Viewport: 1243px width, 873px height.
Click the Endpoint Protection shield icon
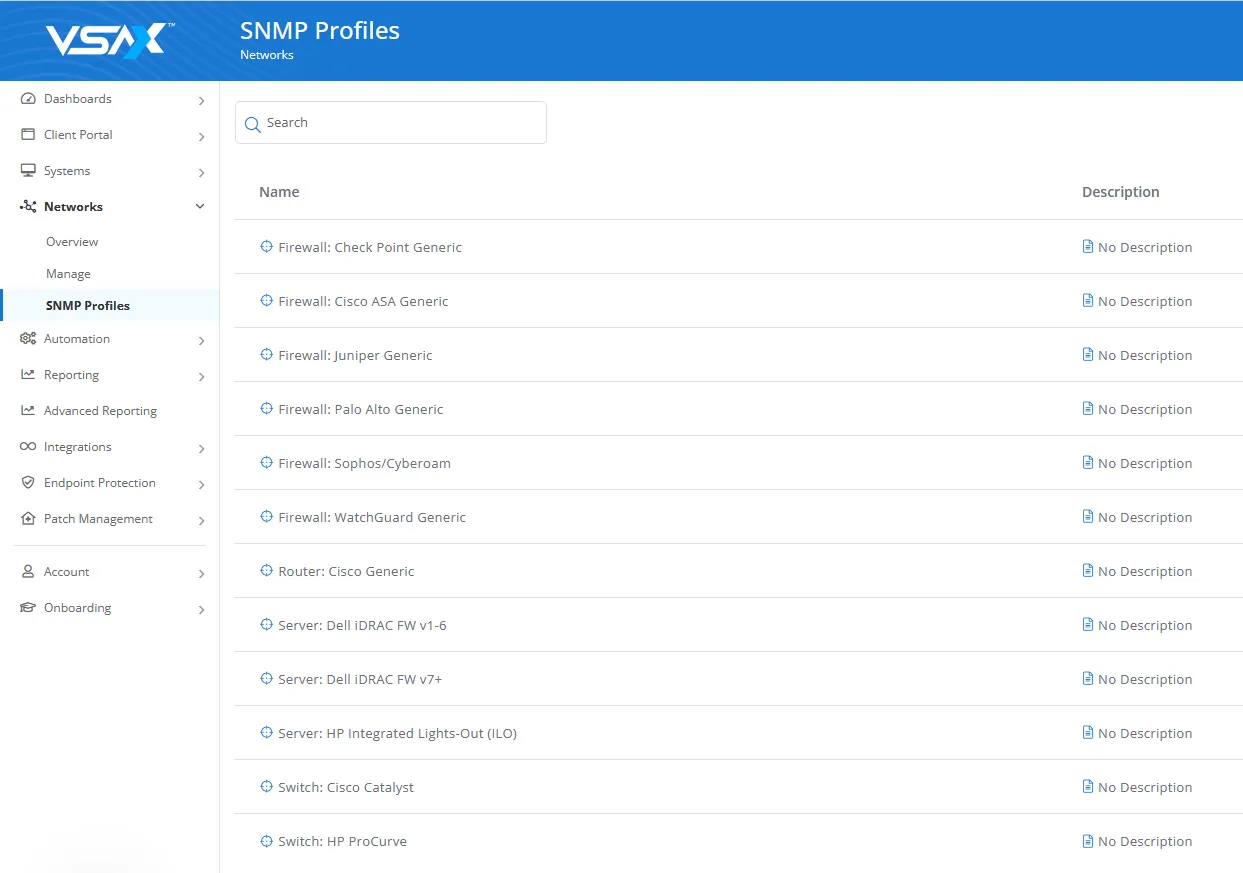[28, 483]
